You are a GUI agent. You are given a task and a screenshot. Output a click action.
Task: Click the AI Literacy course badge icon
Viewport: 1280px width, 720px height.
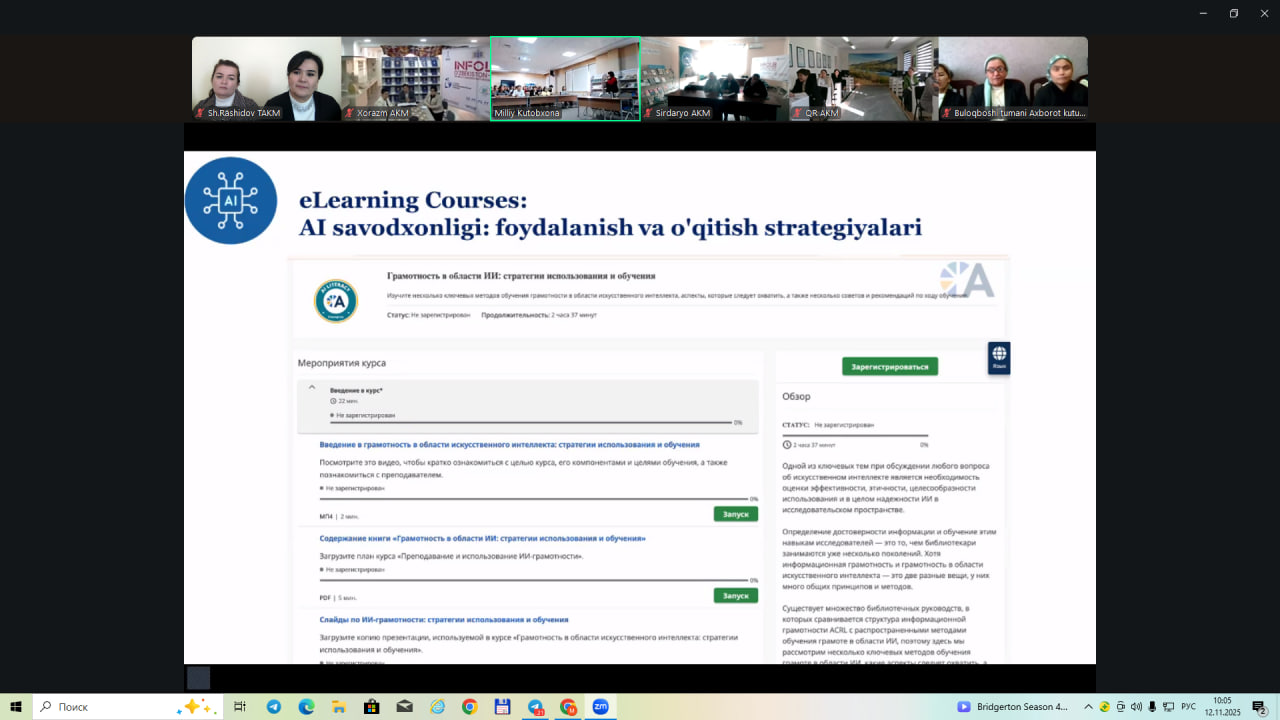tap(336, 299)
